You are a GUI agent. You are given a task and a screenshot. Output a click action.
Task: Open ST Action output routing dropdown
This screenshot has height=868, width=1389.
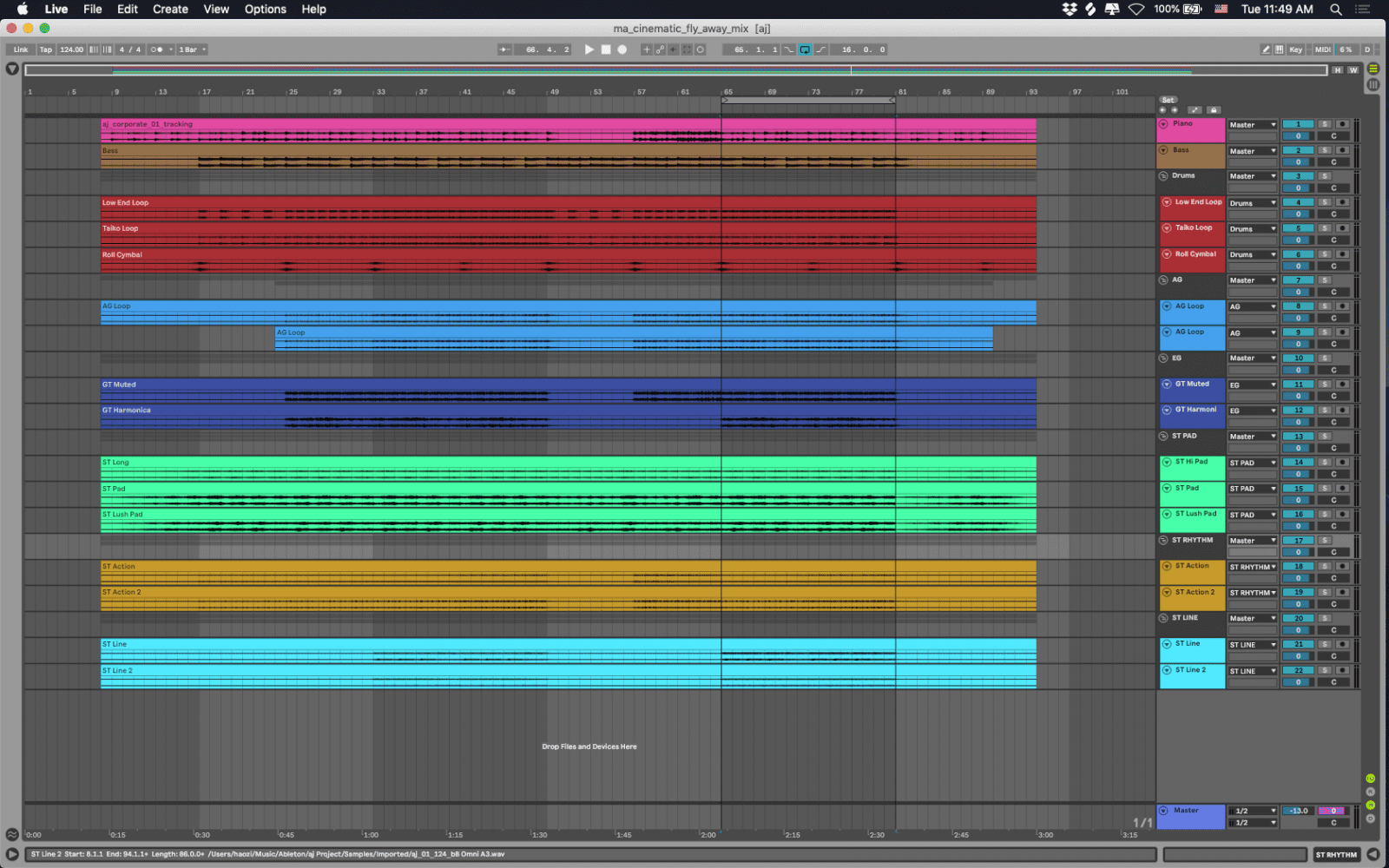[1253, 568]
